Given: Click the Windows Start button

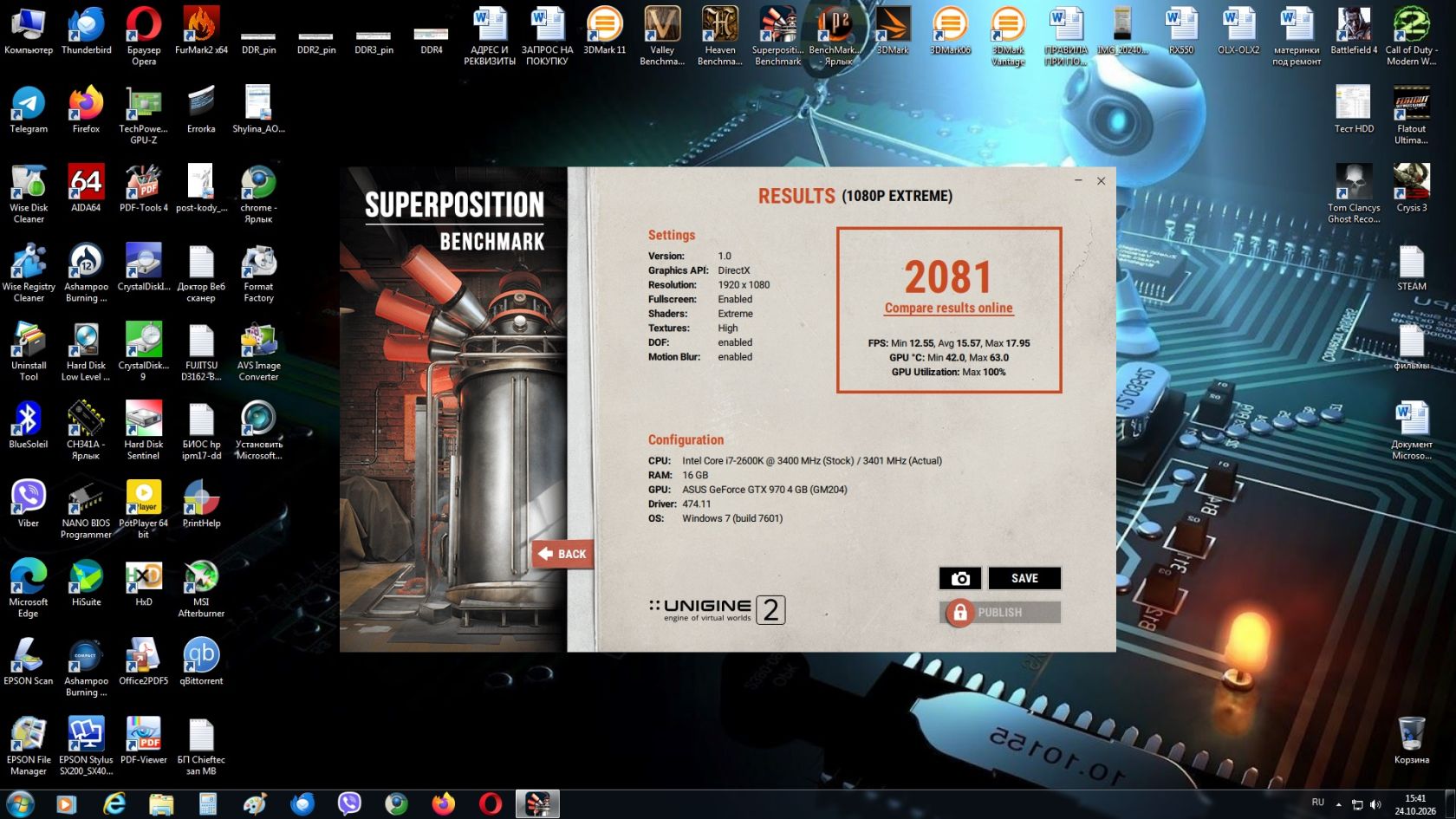Looking at the screenshot, I should [x=20, y=804].
